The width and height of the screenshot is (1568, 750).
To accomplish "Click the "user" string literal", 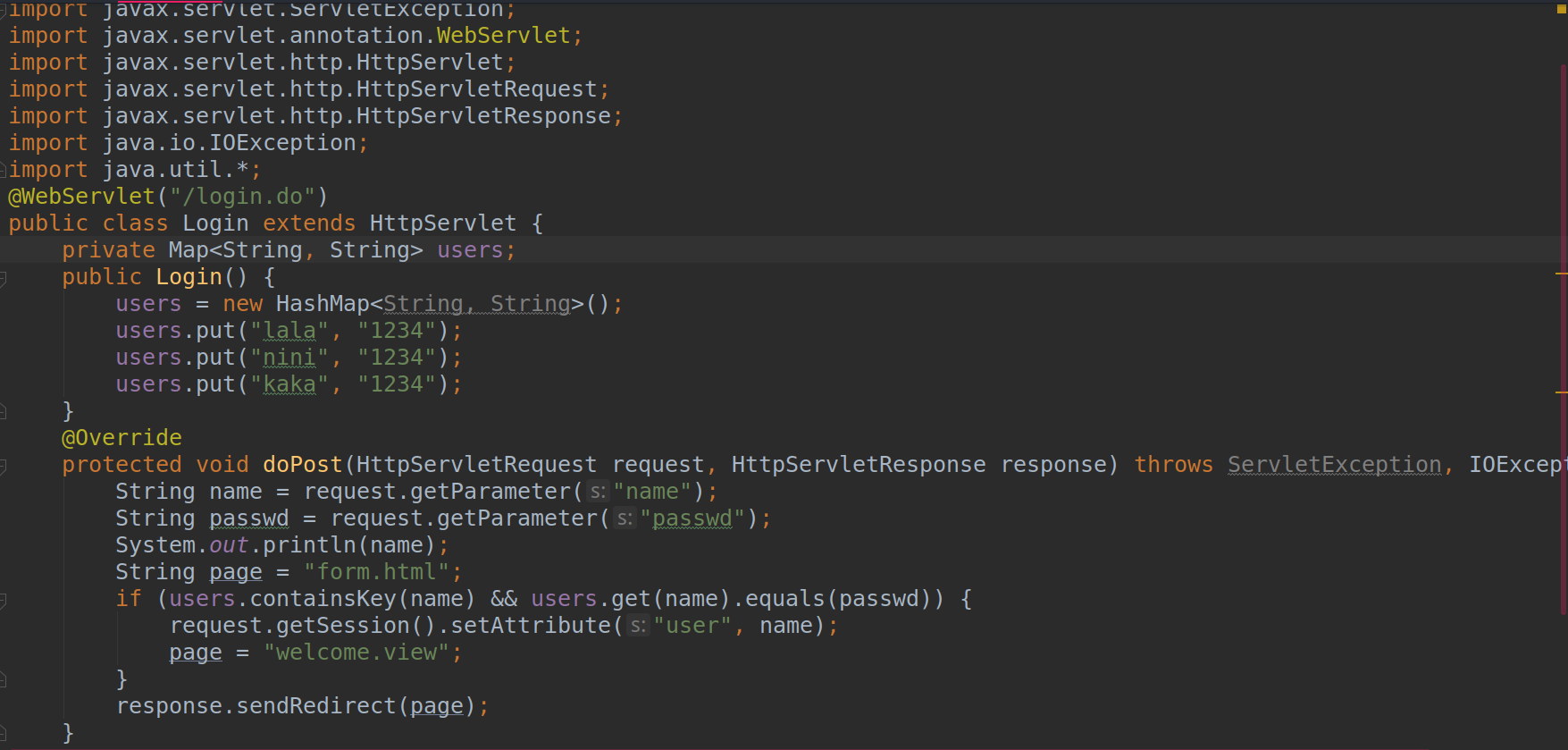I will [x=692, y=626].
